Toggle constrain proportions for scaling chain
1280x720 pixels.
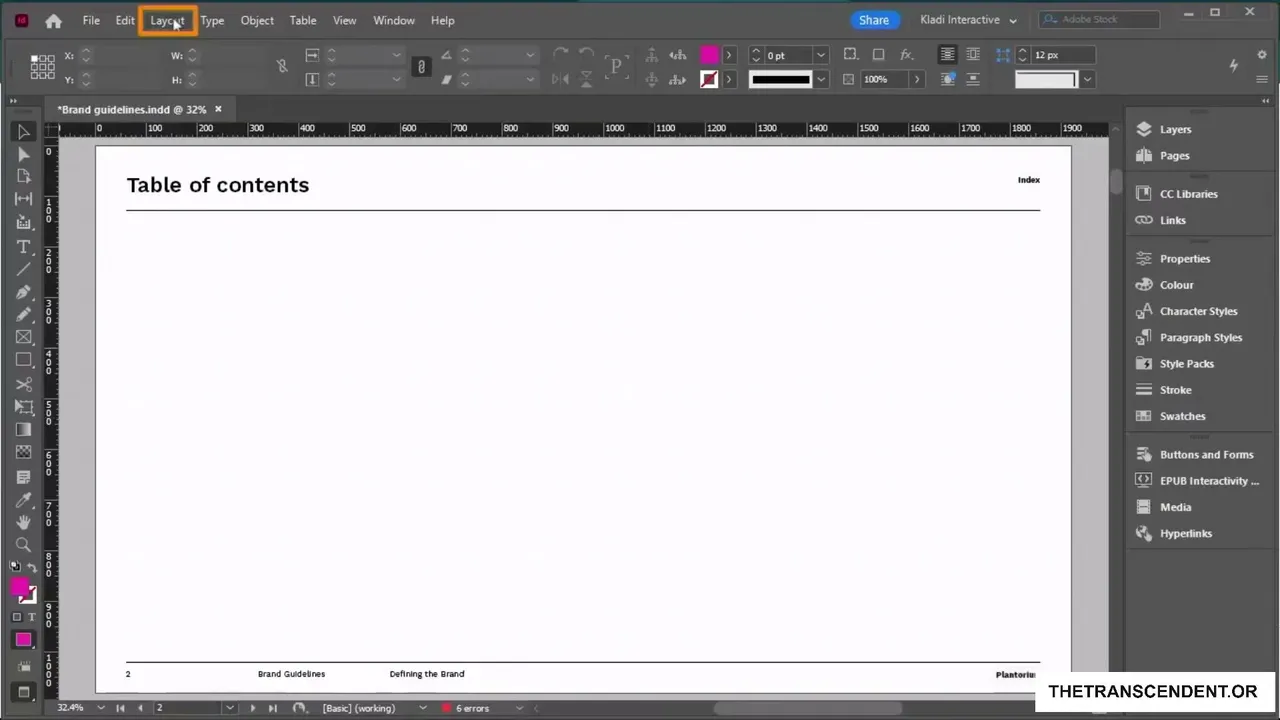[x=421, y=67]
